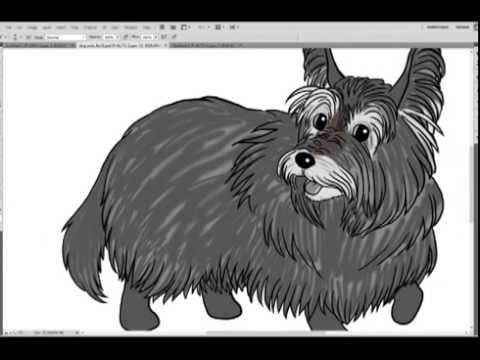Click the Opacity value field
The height and width of the screenshot is (360, 480).
click(109, 37)
